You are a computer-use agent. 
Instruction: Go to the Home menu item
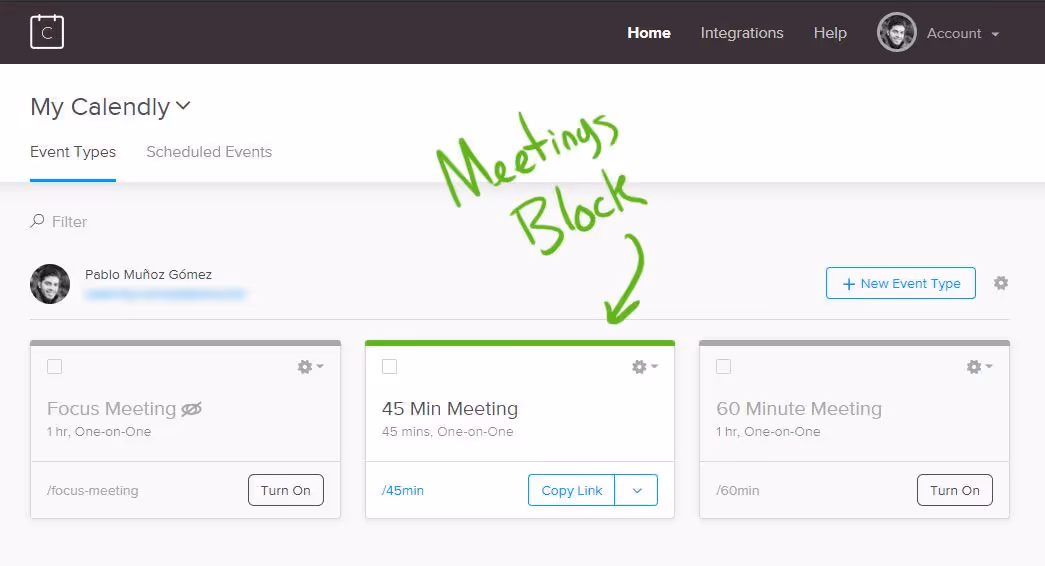coord(648,33)
